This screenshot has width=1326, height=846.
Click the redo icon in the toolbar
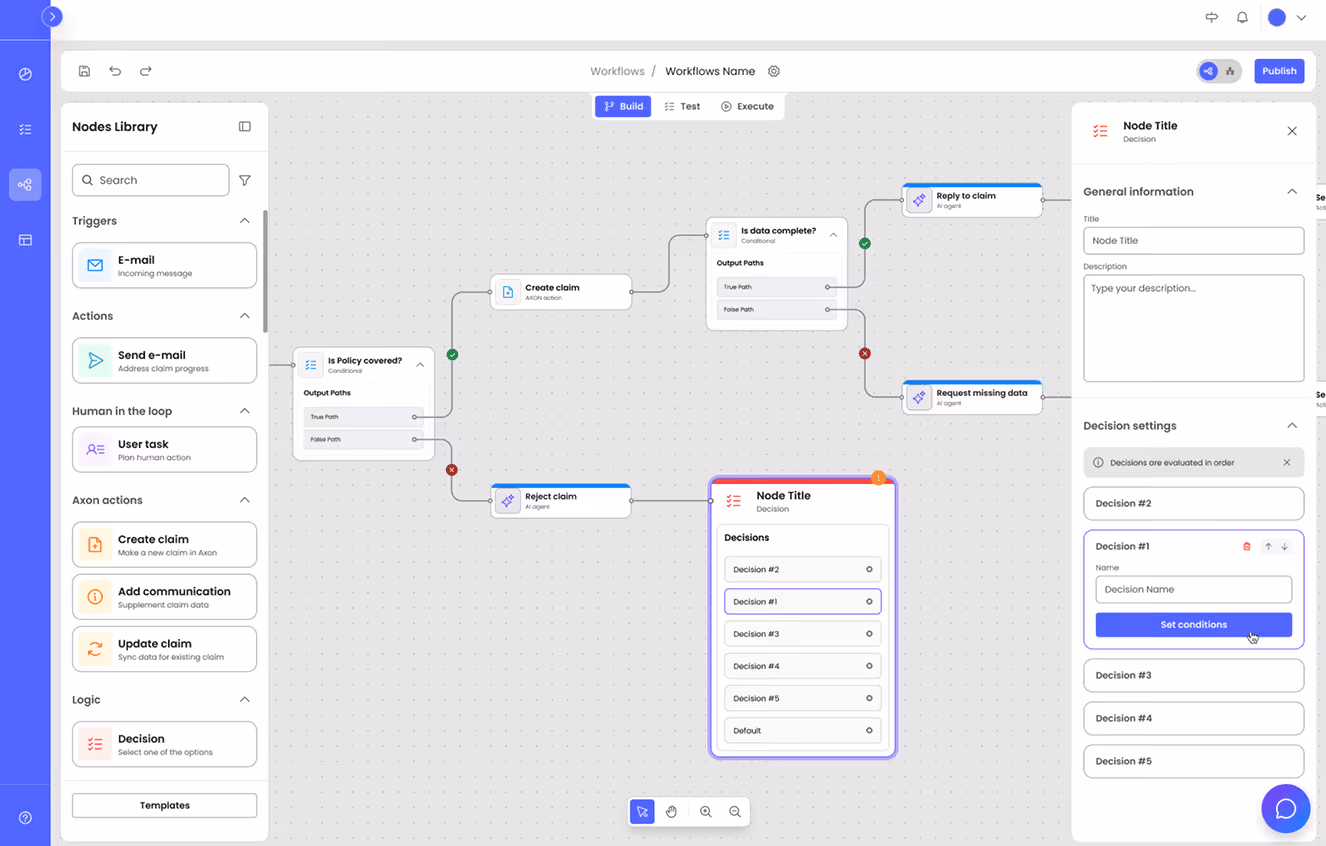pos(145,71)
